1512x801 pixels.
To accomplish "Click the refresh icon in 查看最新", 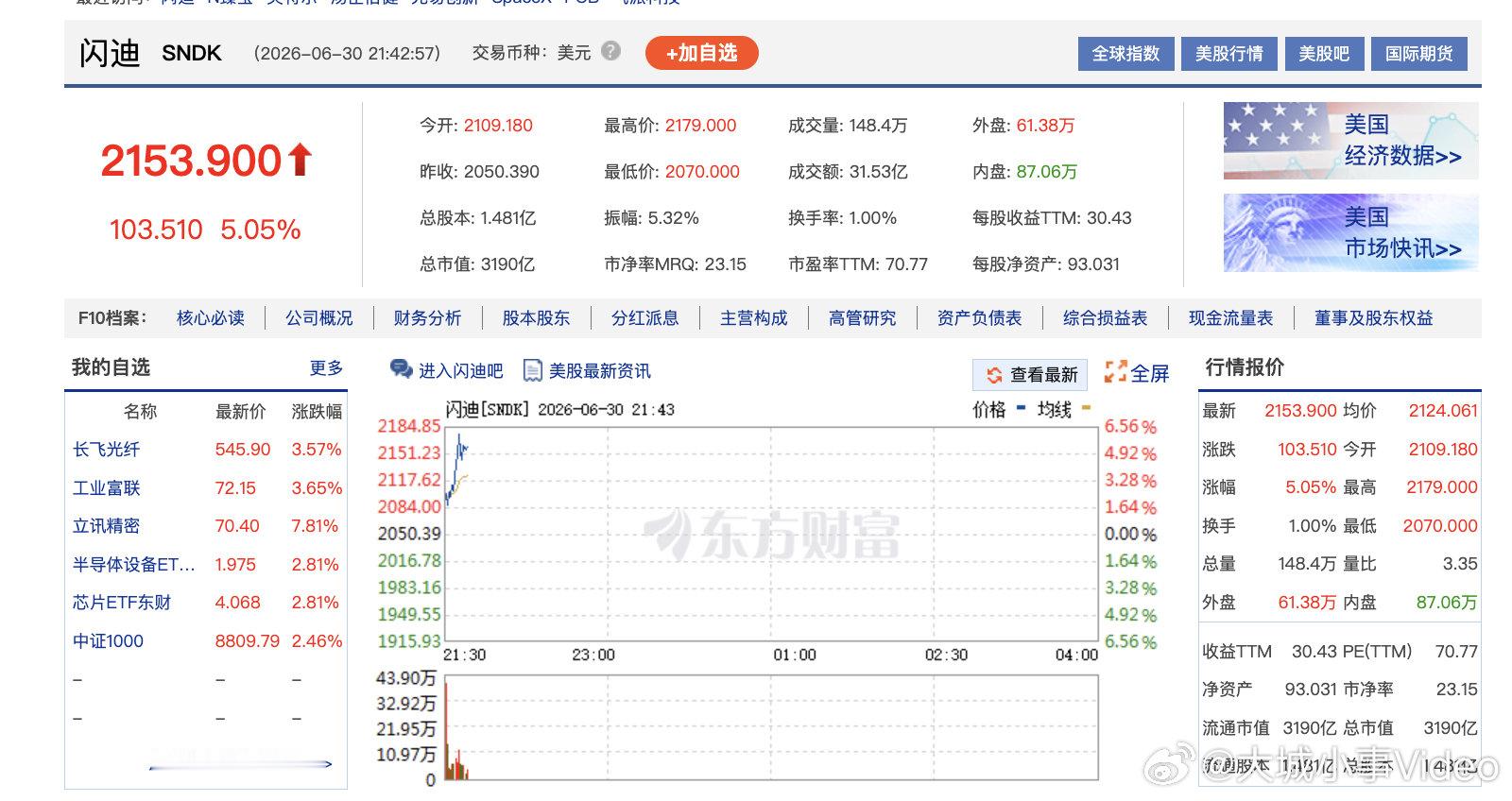I will point(994,375).
